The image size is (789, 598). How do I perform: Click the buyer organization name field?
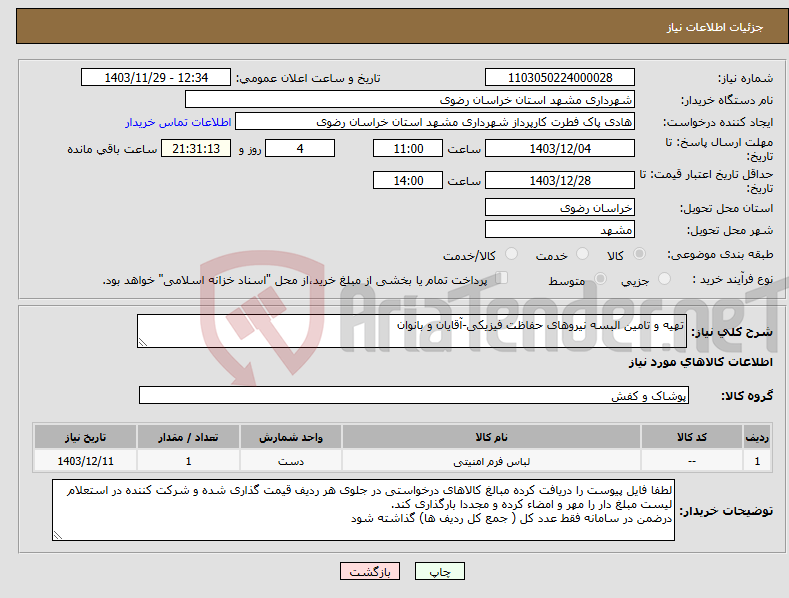point(410,99)
